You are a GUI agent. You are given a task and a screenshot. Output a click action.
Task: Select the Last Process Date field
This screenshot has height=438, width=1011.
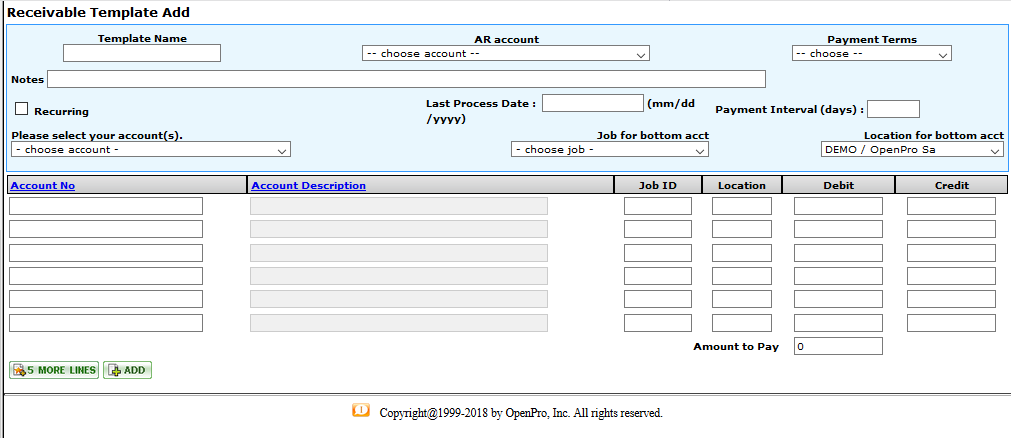592,103
